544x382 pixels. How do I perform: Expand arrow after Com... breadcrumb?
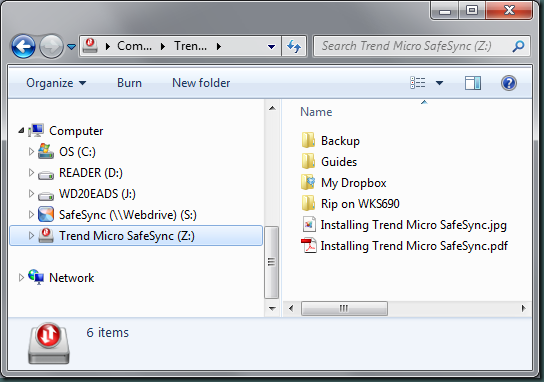coord(163,46)
